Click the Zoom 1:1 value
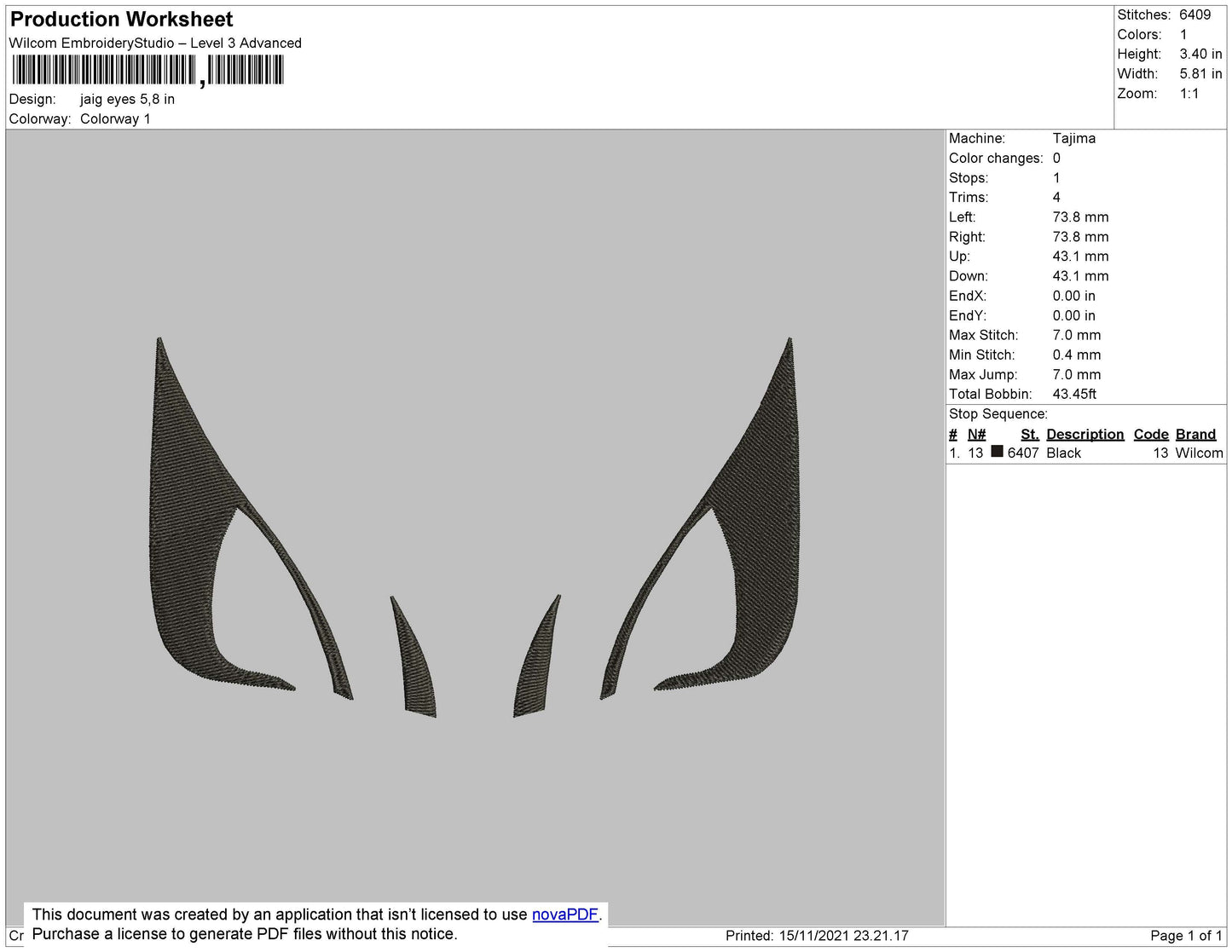 [1189, 94]
